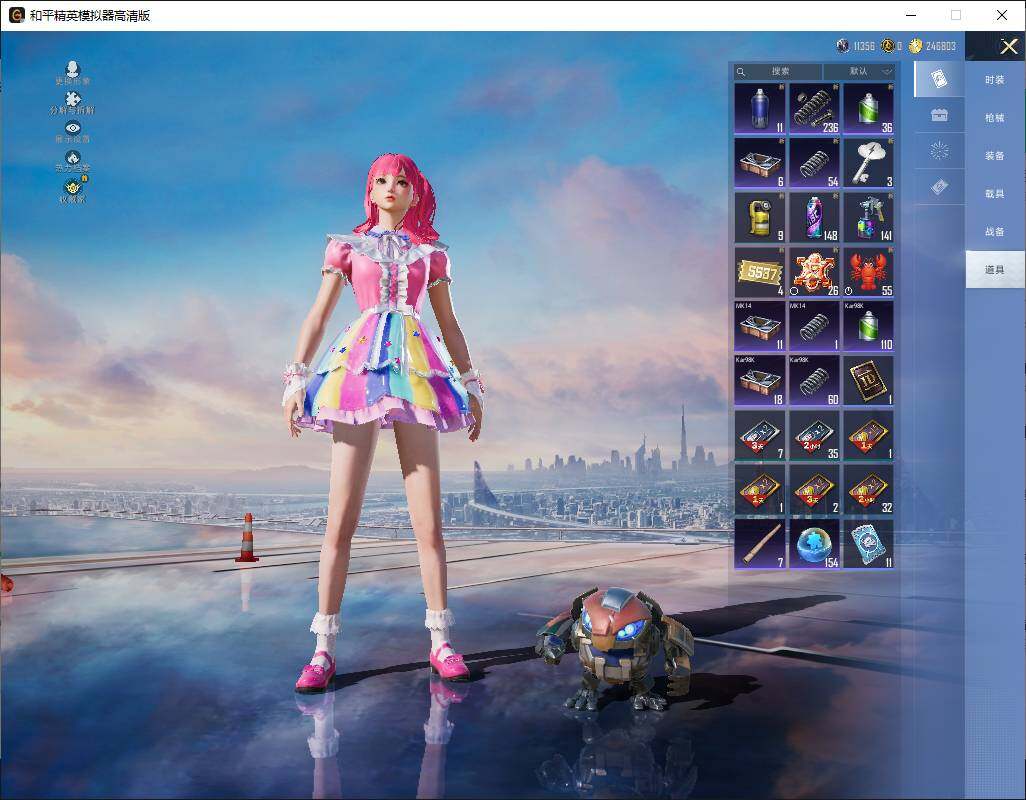Image resolution: width=1026 pixels, height=800 pixels.
Task: Toggle the 展示设置 eye display icon
Action: pos(73,131)
